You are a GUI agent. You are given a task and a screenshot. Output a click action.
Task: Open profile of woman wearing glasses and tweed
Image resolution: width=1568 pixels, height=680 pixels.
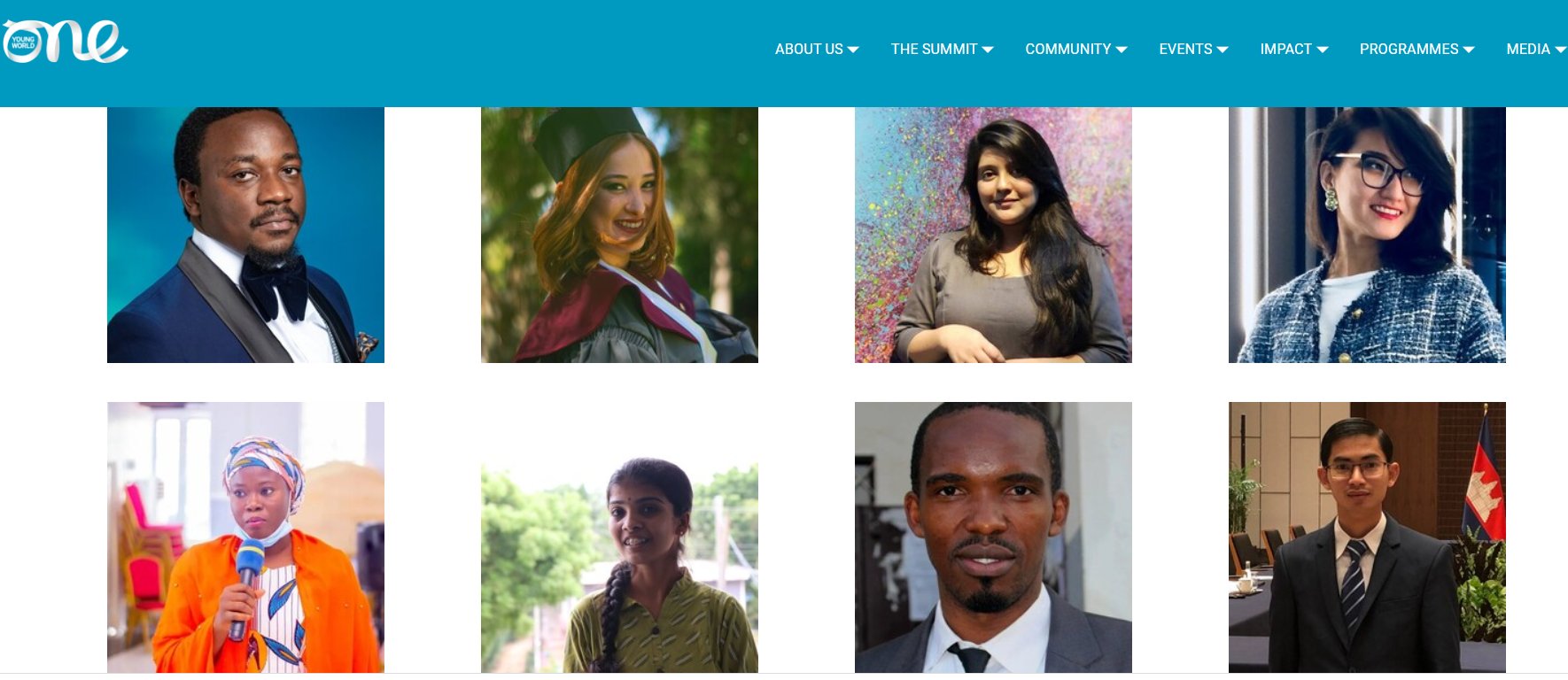[1367, 235]
